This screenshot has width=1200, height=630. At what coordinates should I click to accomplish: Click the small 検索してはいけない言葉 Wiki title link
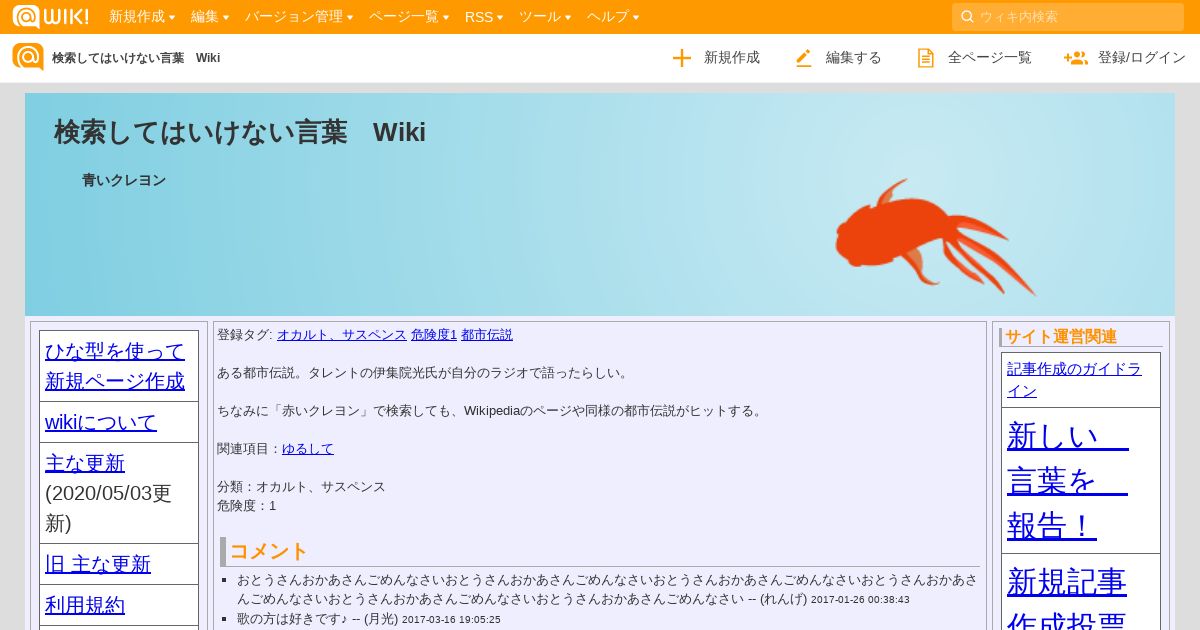coord(136,58)
